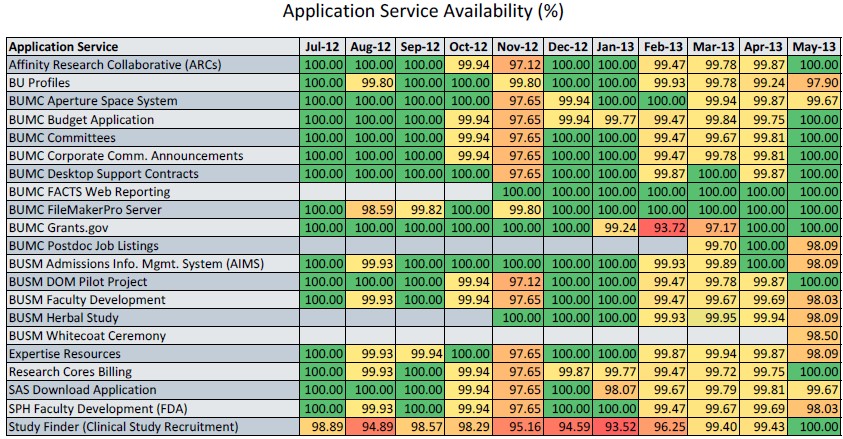Viewport: 843px width, 439px height.
Task: Select the 98.57 cell in Study Finder row
Action: [420, 427]
